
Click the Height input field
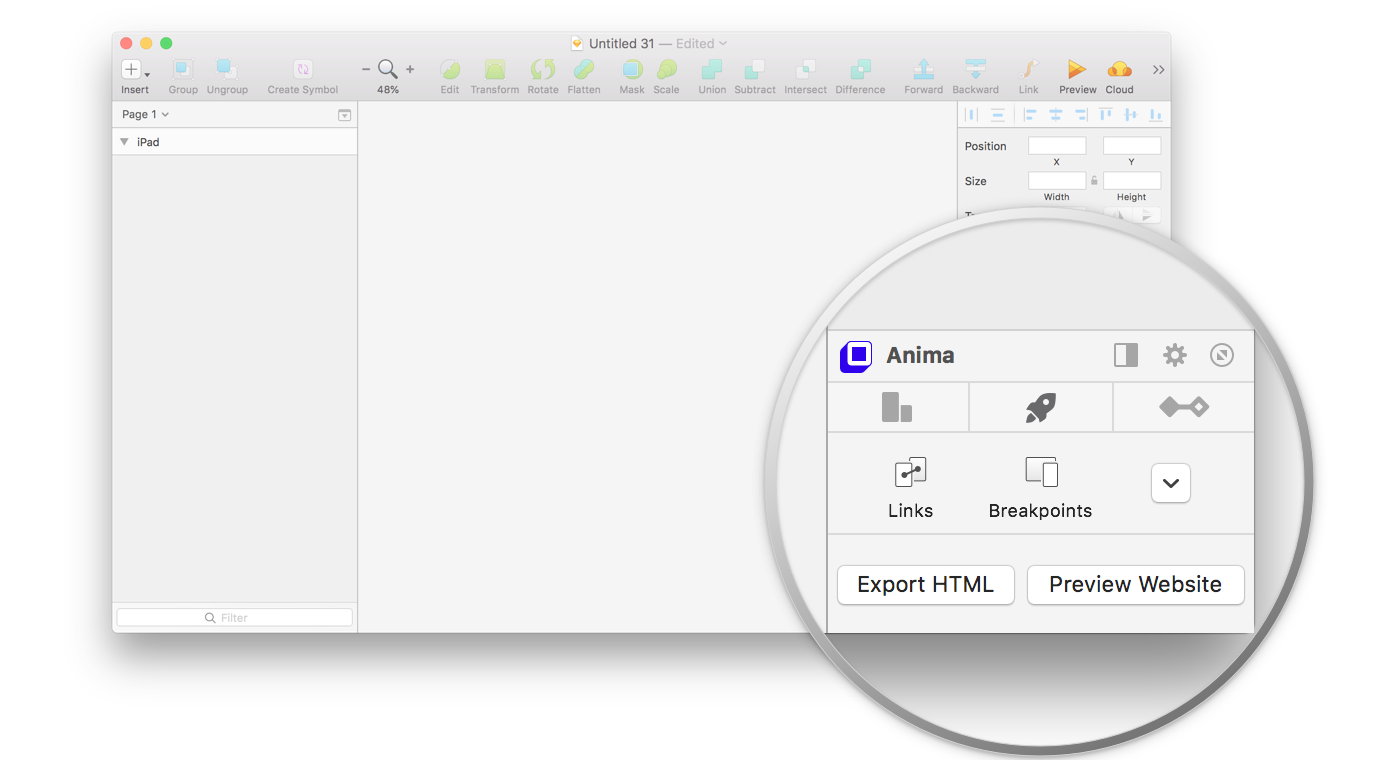tap(1132, 181)
